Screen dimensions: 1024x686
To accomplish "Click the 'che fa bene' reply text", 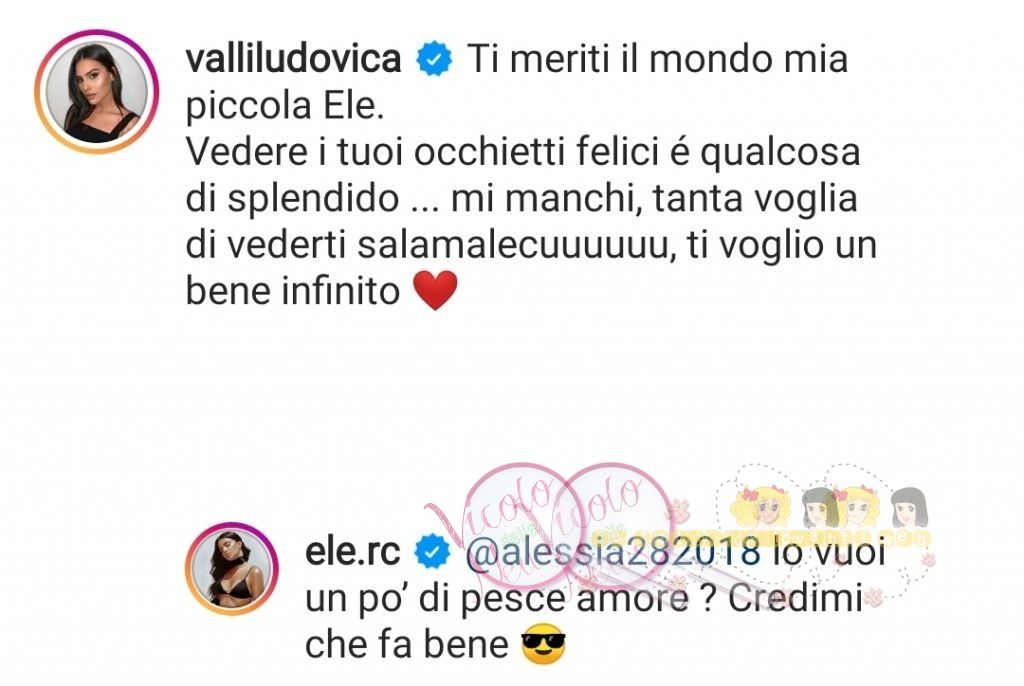I will 406,644.
